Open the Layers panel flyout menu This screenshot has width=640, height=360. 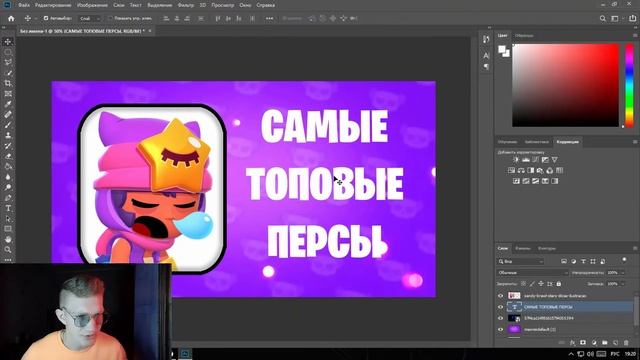pos(635,248)
